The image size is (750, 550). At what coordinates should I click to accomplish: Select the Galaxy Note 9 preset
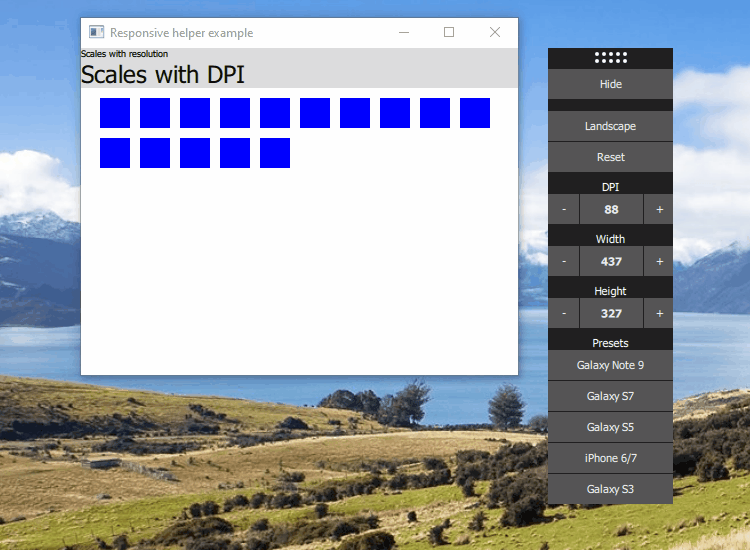pos(610,365)
